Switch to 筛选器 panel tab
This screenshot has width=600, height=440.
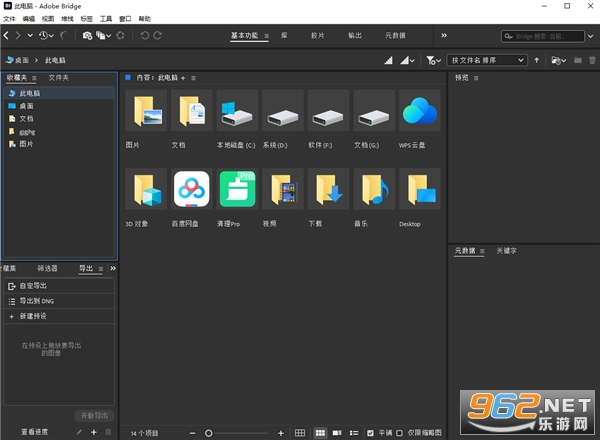click(47, 268)
